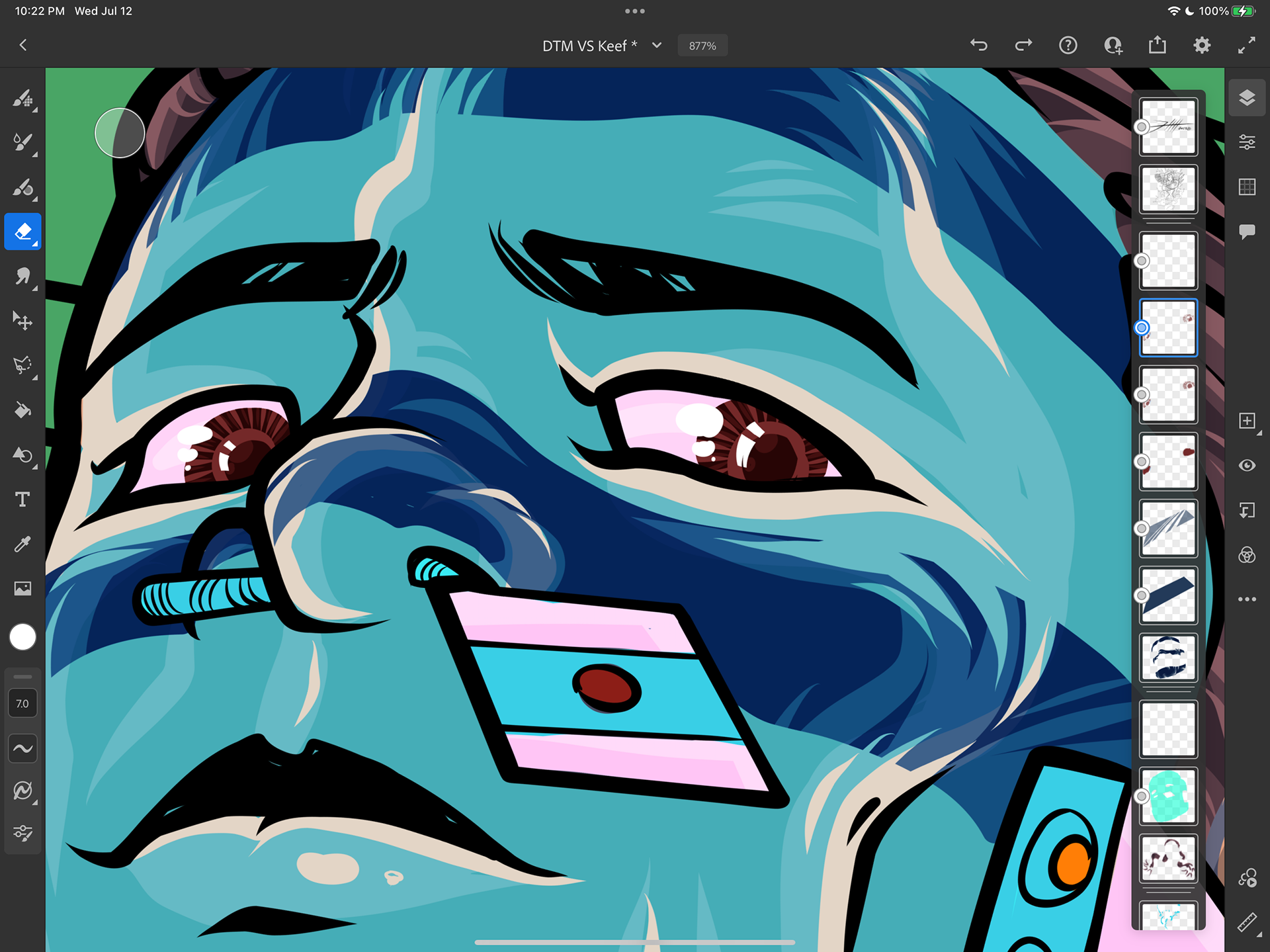Viewport: 1270px width, 952px height.
Task: Select the Transform tool
Action: (x=23, y=321)
